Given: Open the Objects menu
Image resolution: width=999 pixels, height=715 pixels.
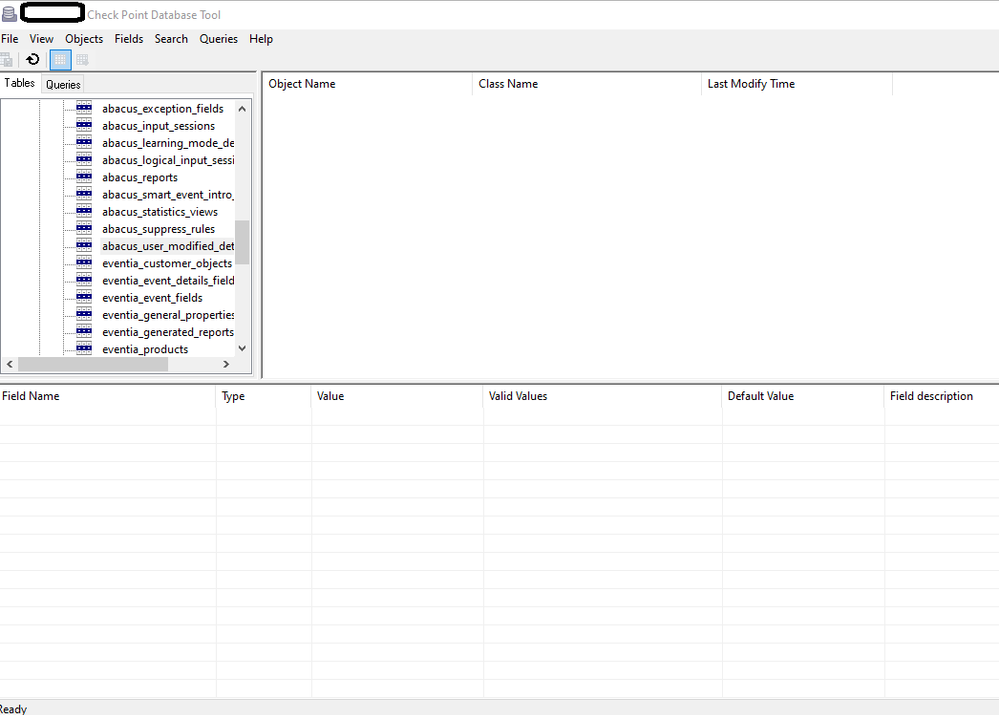Looking at the screenshot, I should pos(84,39).
